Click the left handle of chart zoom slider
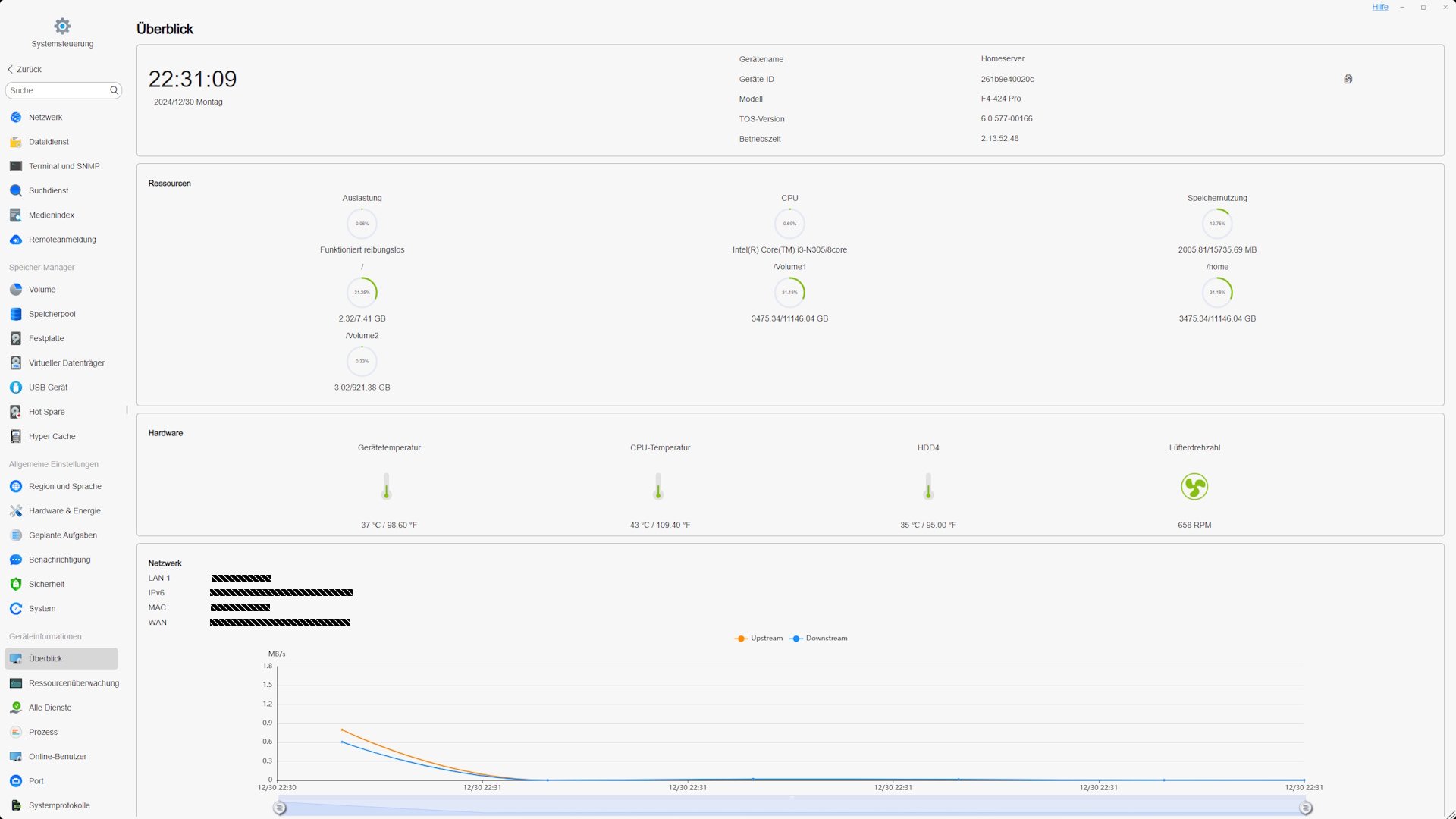 pos(280,808)
